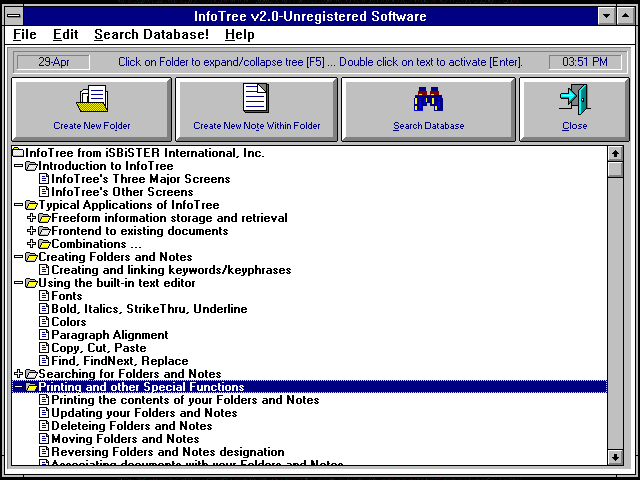The height and width of the screenshot is (480, 640).
Task: Click the 03:51 PM time field
Action: [x=584, y=62]
